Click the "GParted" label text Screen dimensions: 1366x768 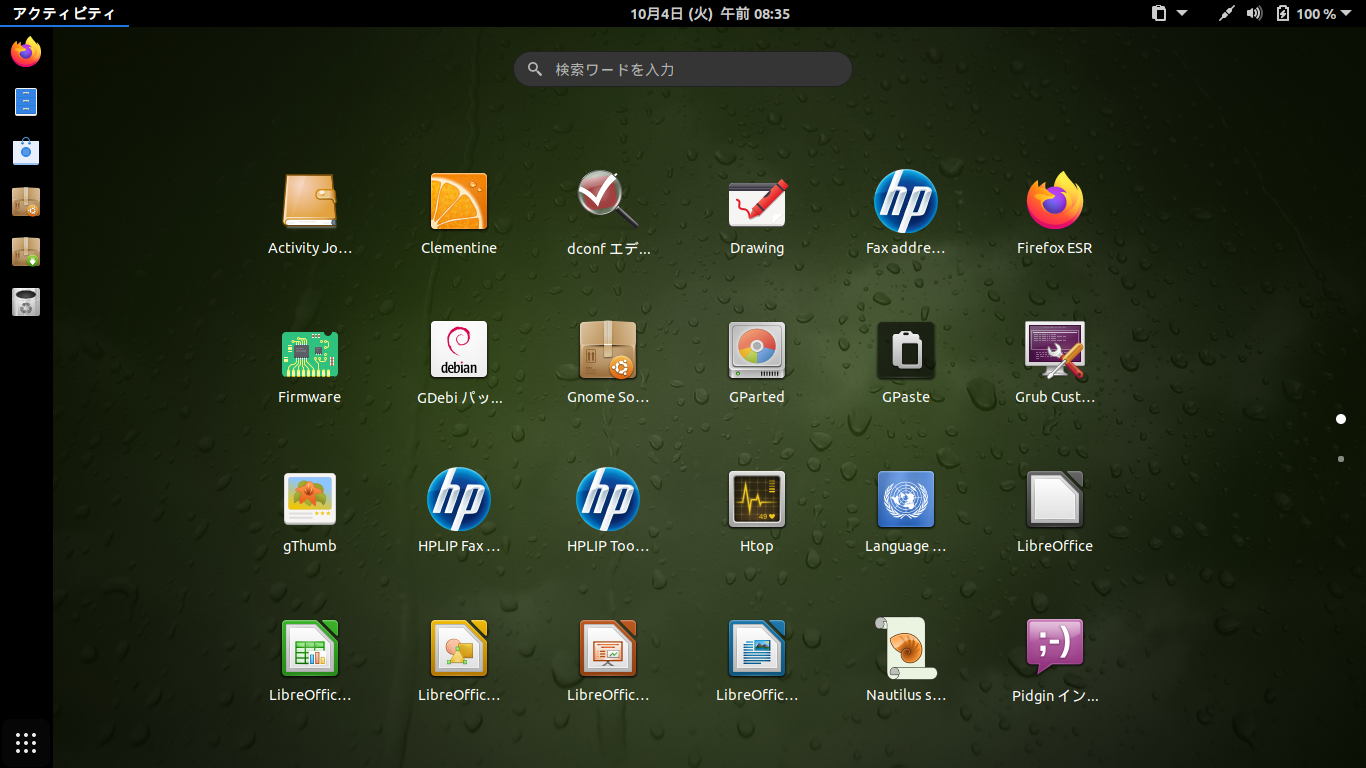pyautogui.click(x=757, y=397)
